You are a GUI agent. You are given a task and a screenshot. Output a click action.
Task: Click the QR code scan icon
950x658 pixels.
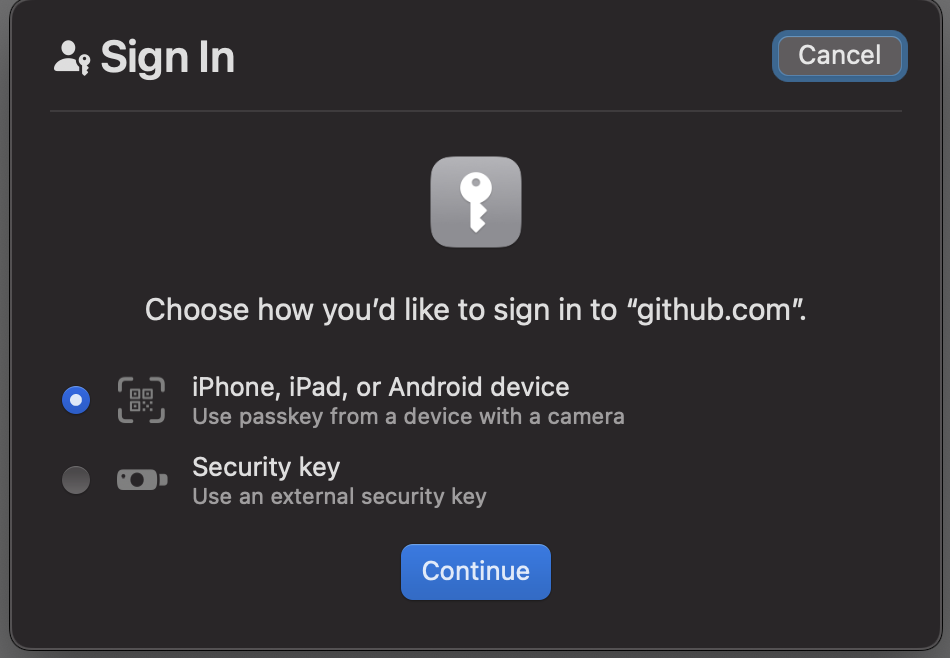(141, 400)
